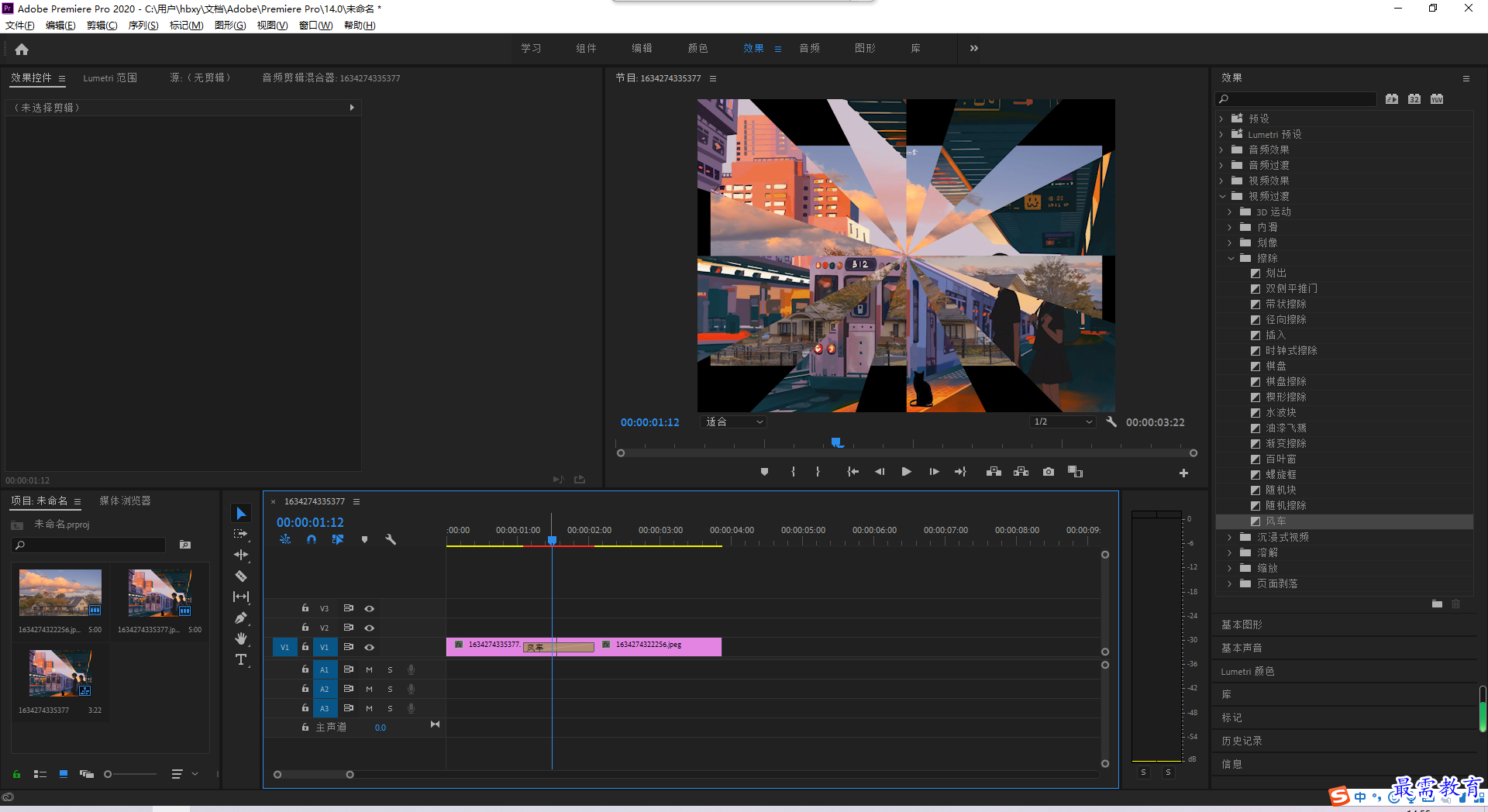Export frame with camera icon
Screen dimensions: 1488x812
tap(1049, 472)
